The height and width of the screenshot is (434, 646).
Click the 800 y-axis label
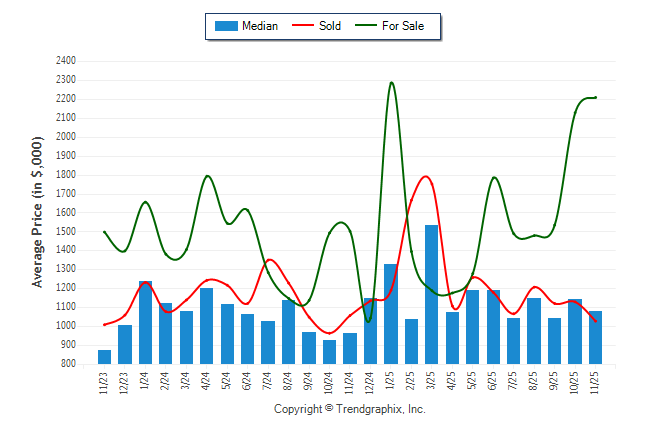click(68, 364)
